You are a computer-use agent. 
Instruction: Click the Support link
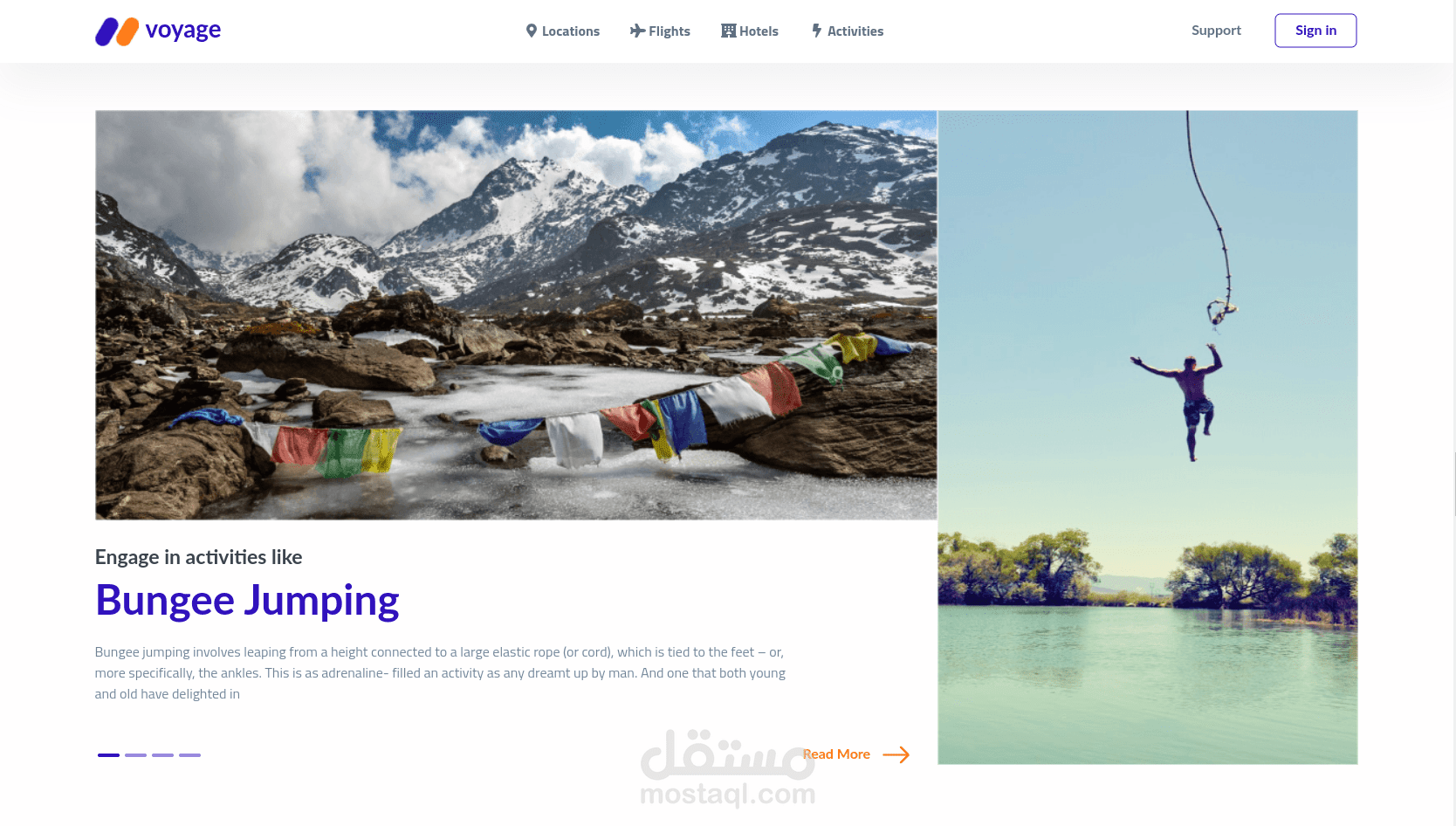pos(1216,31)
